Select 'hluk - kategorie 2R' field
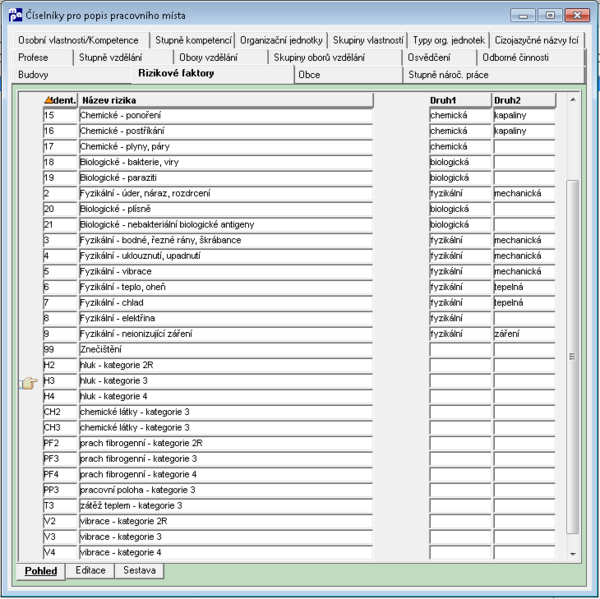The image size is (600, 599). click(x=226, y=365)
